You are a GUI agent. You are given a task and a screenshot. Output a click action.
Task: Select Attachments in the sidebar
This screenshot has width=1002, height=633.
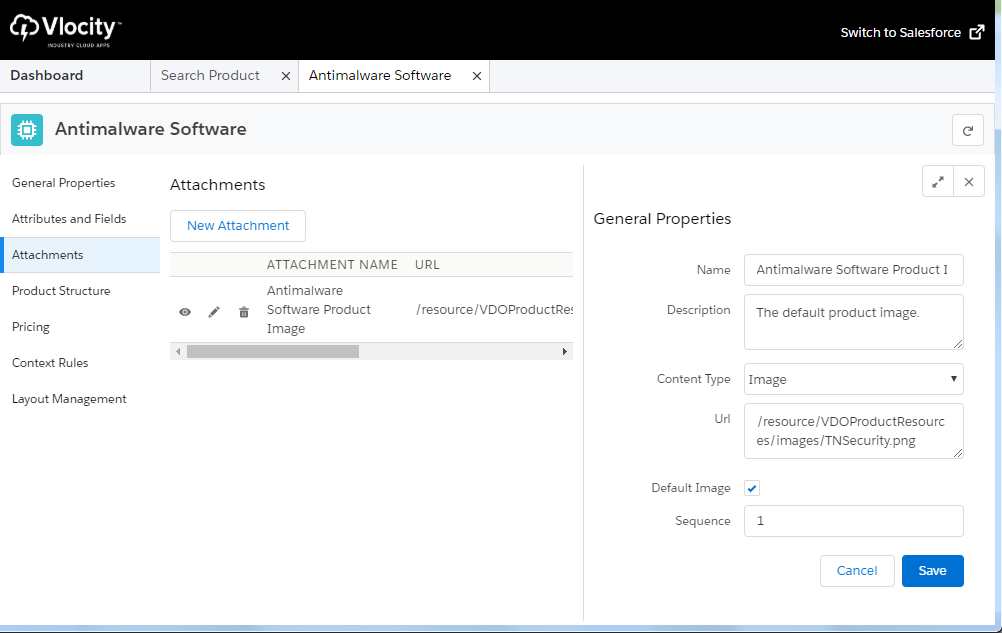(x=81, y=255)
